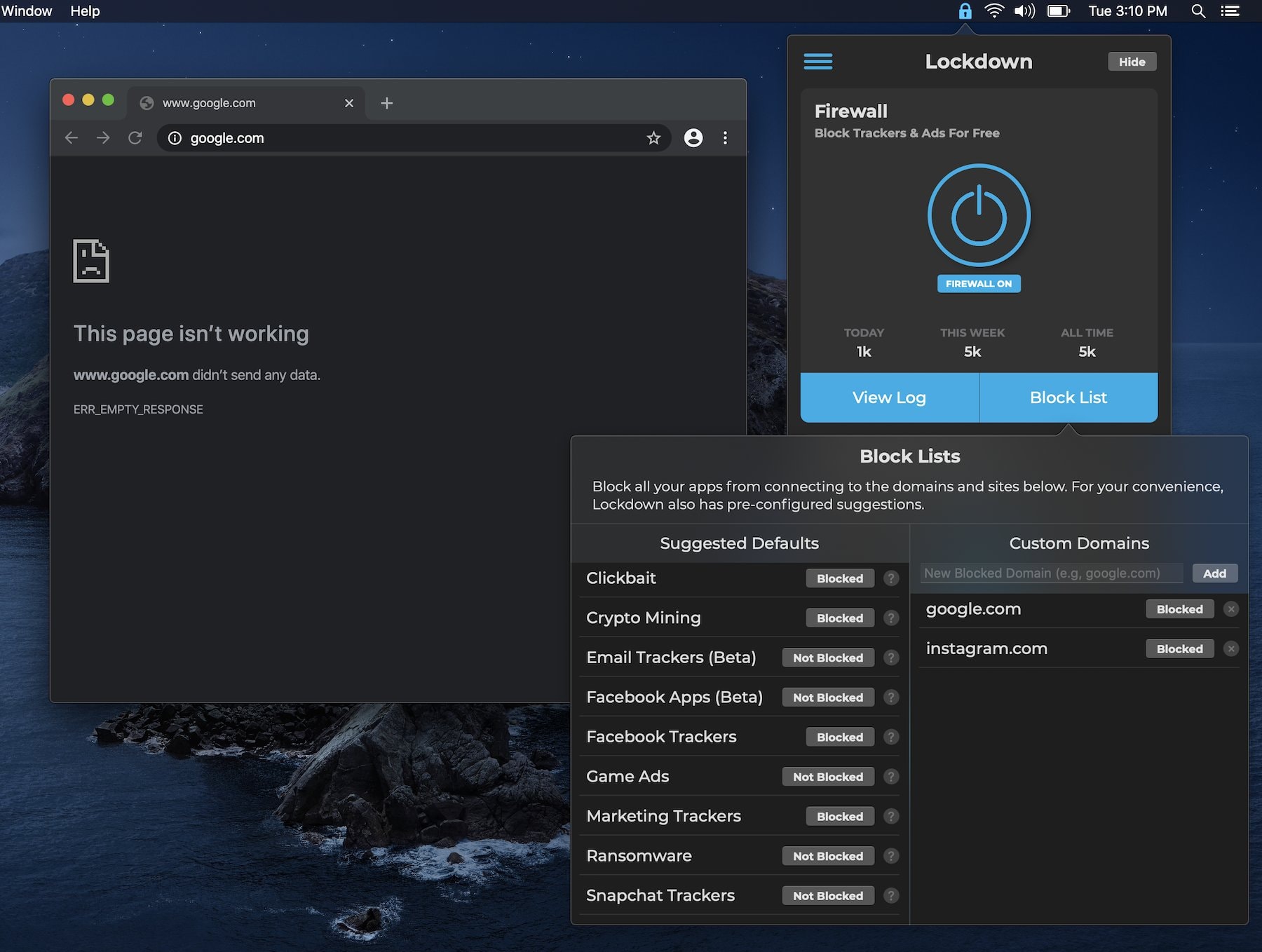Go forward in Chrome window

tap(103, 138)
